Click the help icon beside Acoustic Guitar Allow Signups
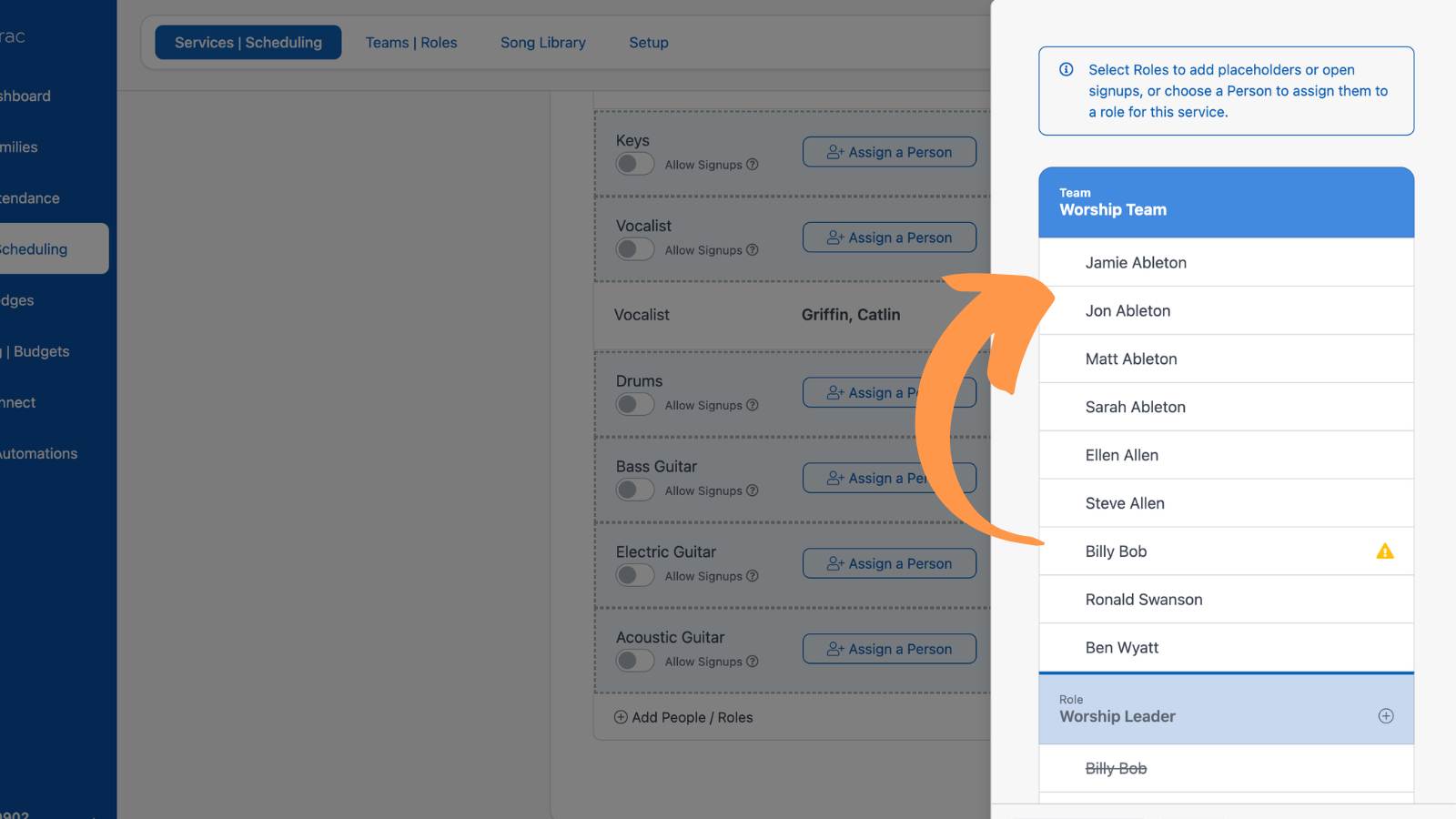This screenshot has height=819, width=1456. [x=753, y=662]
